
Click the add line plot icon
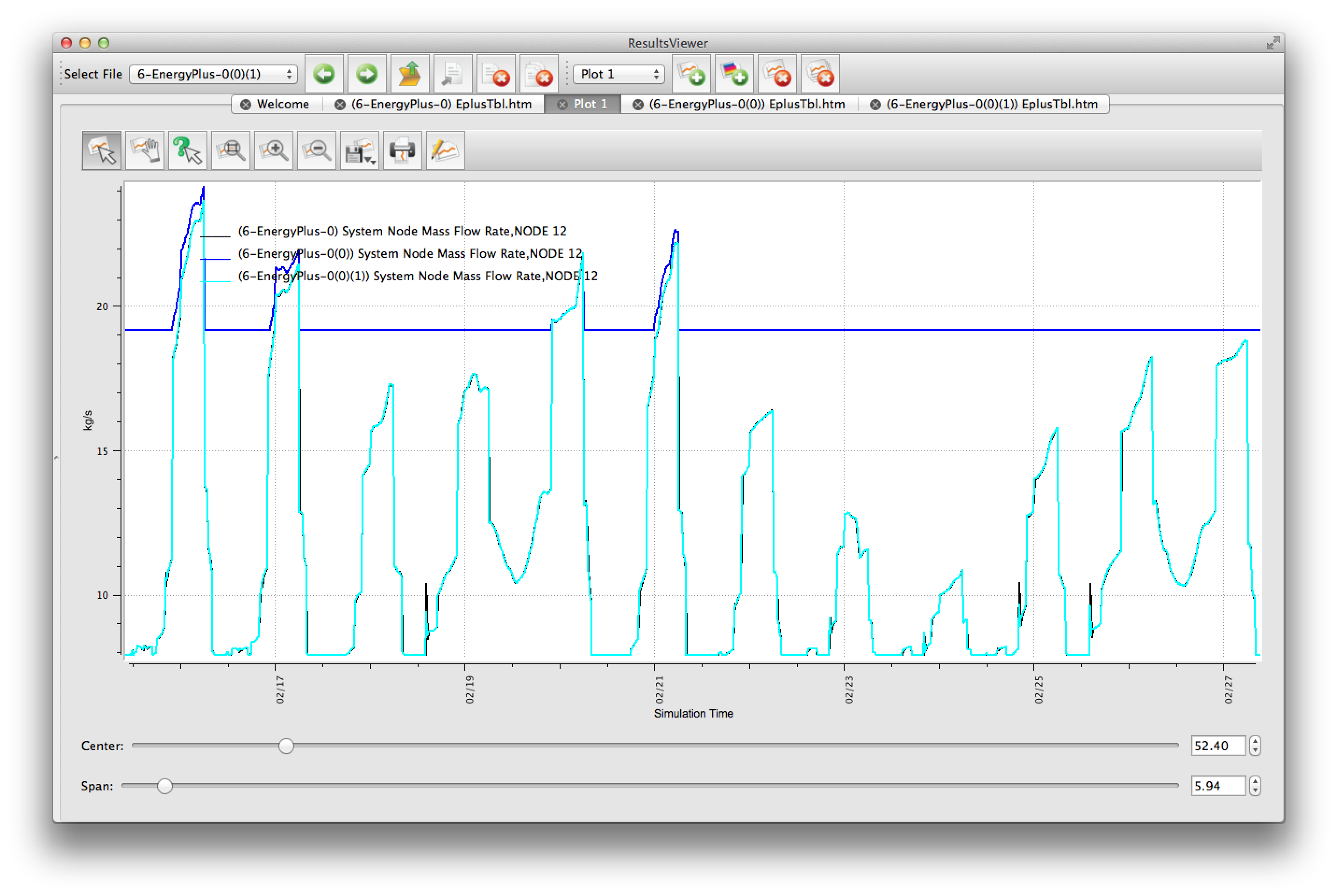pyautogui.click(x=691, y=74)
